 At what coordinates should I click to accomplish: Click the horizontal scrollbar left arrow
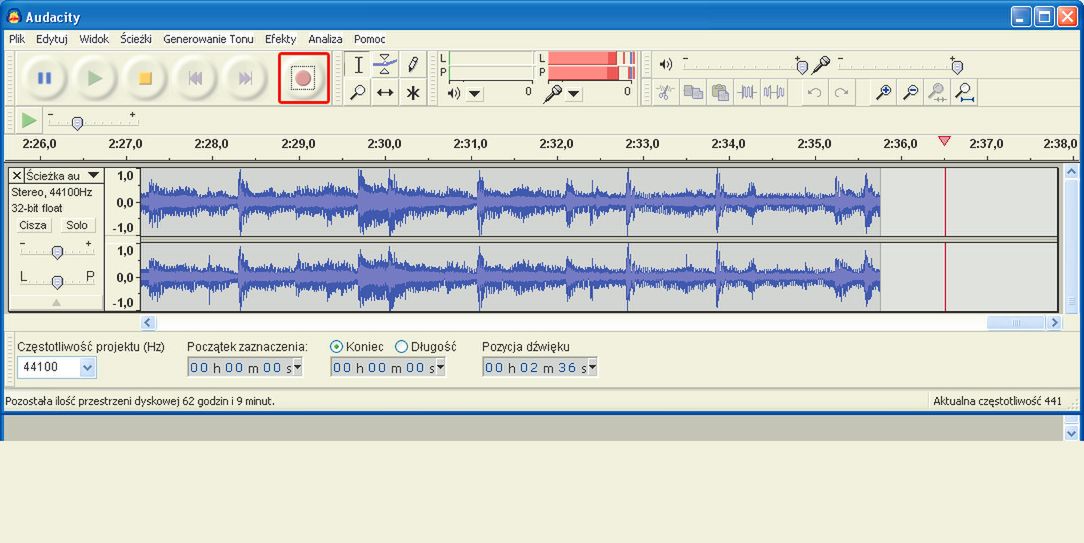[x=148, y=322]
